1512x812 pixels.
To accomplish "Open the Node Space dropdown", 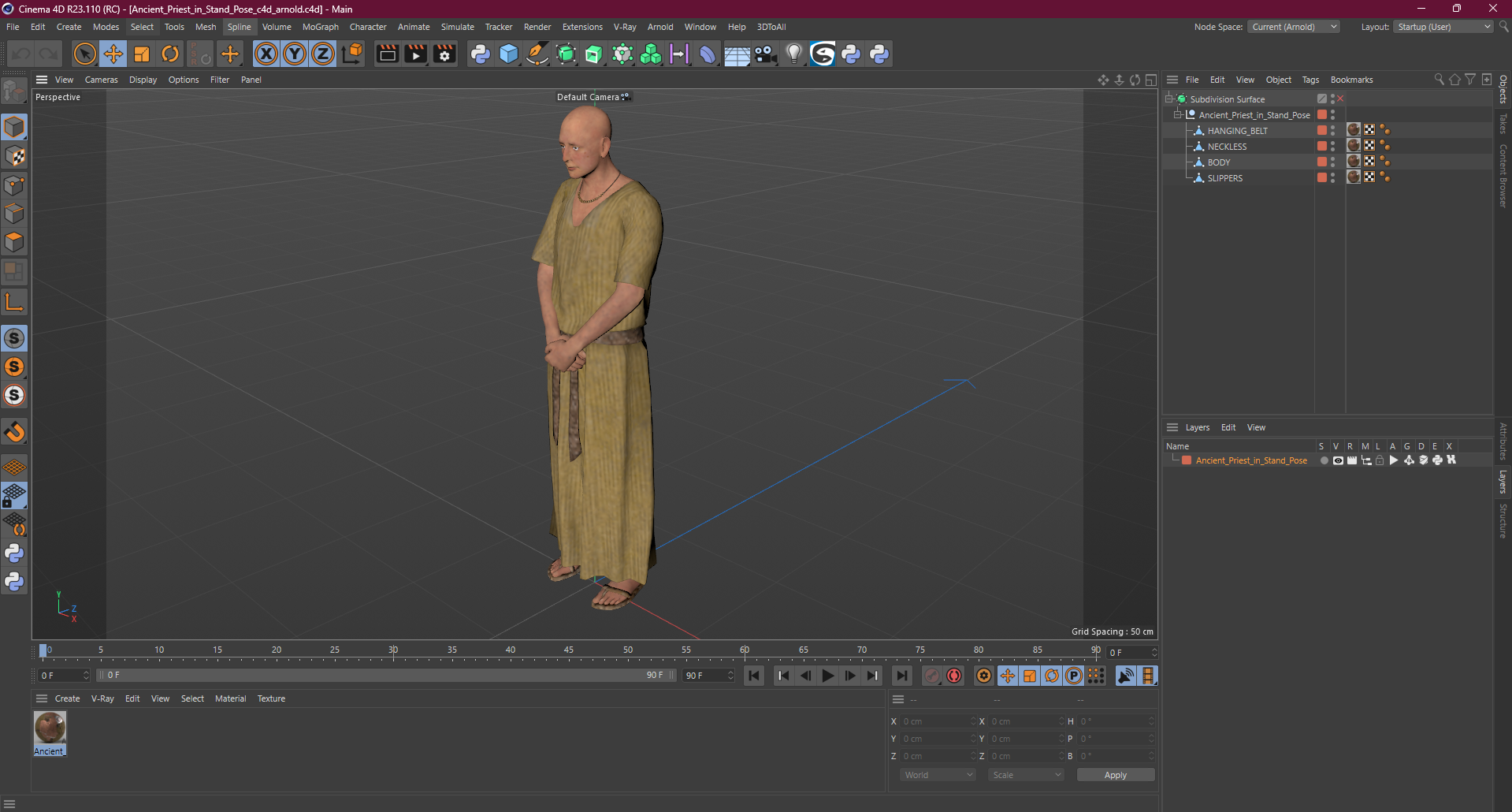I will click(1294, 27).
